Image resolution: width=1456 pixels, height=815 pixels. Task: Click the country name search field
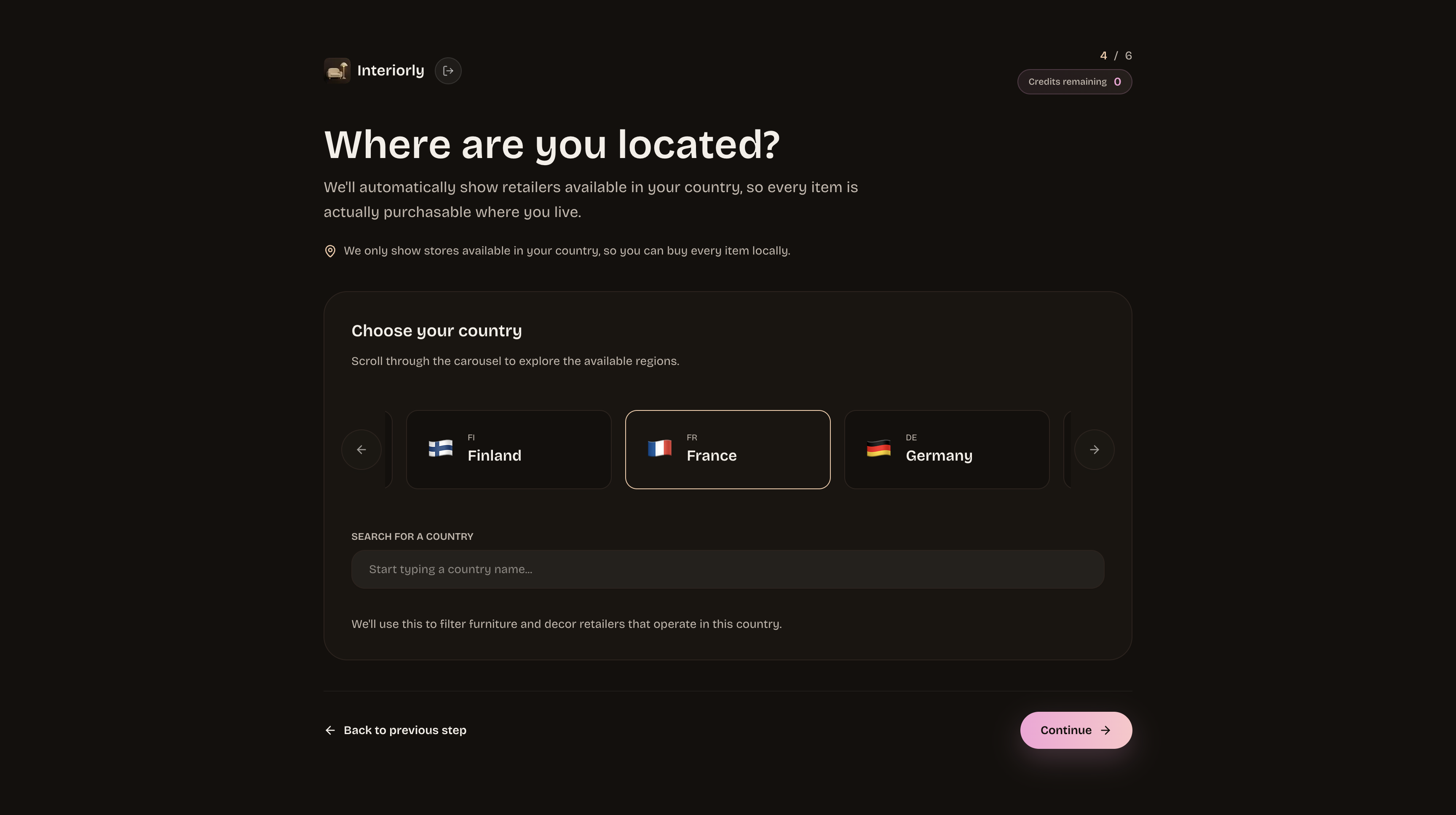(727, 569)
